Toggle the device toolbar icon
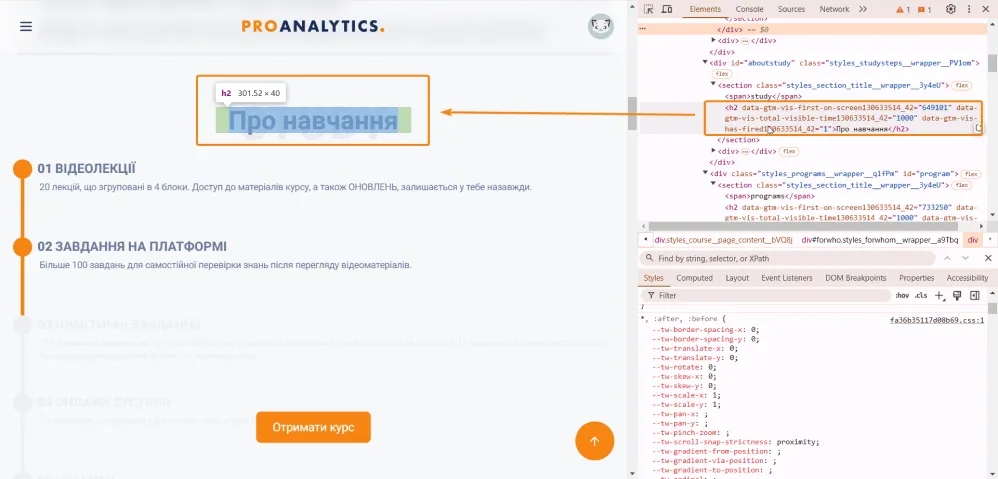998x479 pixels. coord(666,9)
